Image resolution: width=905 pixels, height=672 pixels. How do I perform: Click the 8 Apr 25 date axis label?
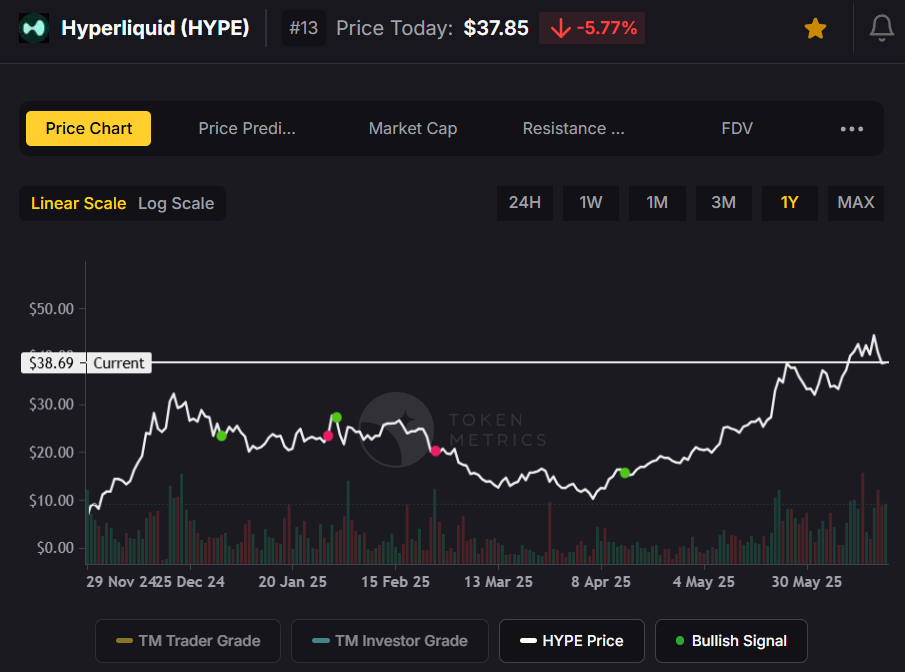(x=601, y=581)
